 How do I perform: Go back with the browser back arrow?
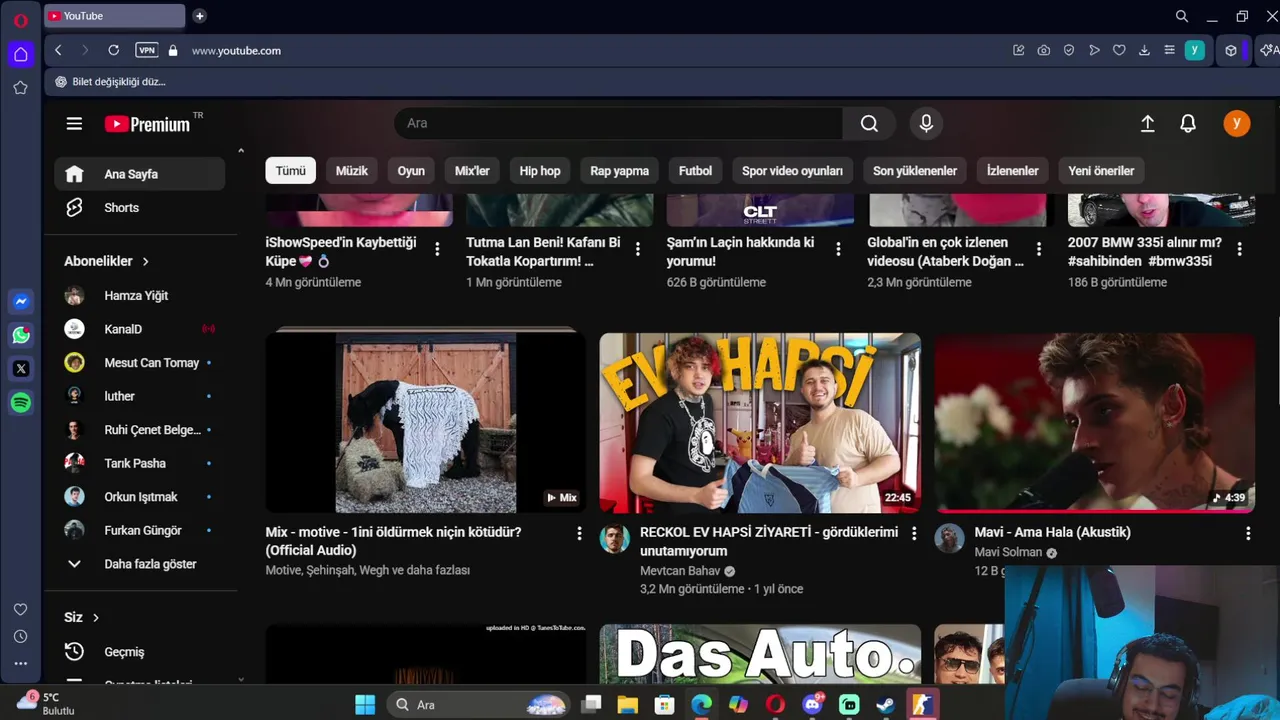[58, 50]
